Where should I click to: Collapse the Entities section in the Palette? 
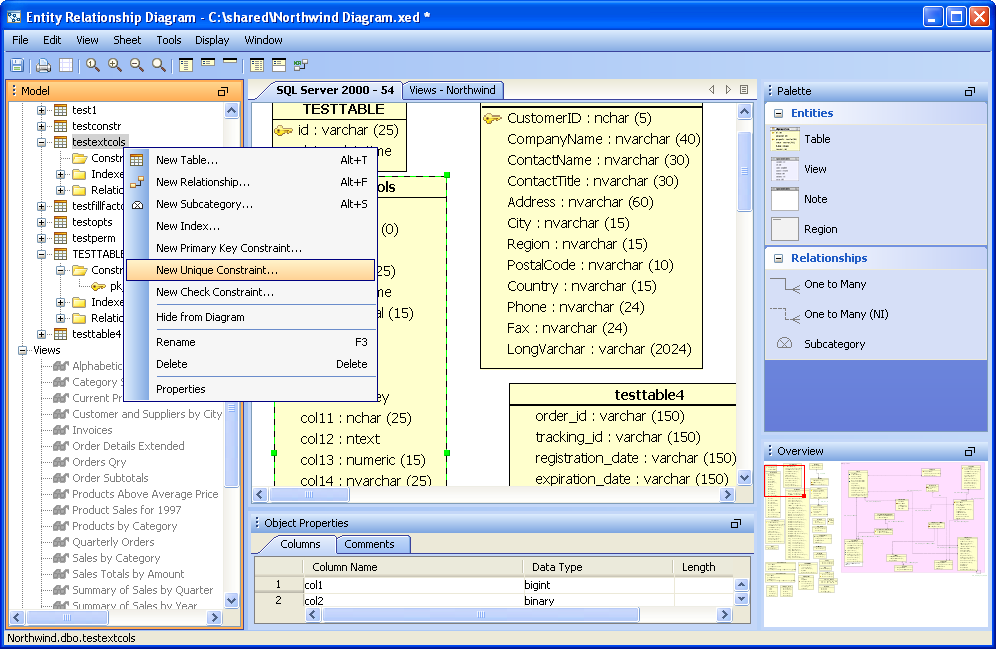point(777,113)
